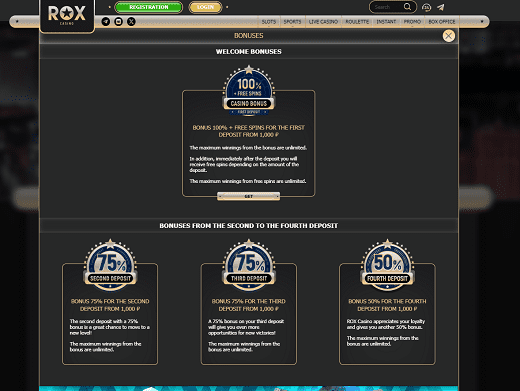This screenshot has height=391, width=520.
Task: Click the first deposit bonus title text
Action: (x=249, y=131)
